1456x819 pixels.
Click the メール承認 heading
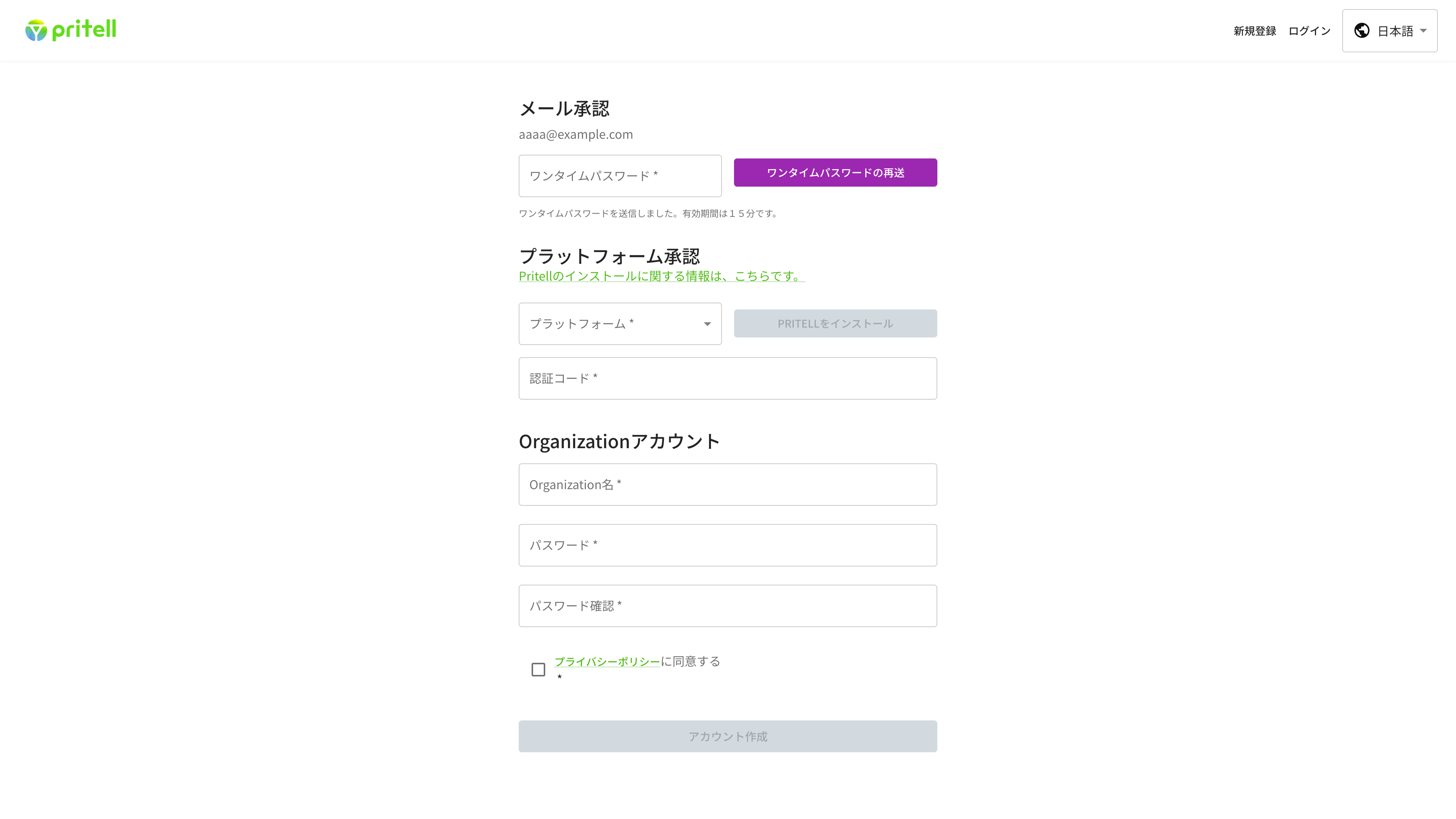[x=564, y=108]
